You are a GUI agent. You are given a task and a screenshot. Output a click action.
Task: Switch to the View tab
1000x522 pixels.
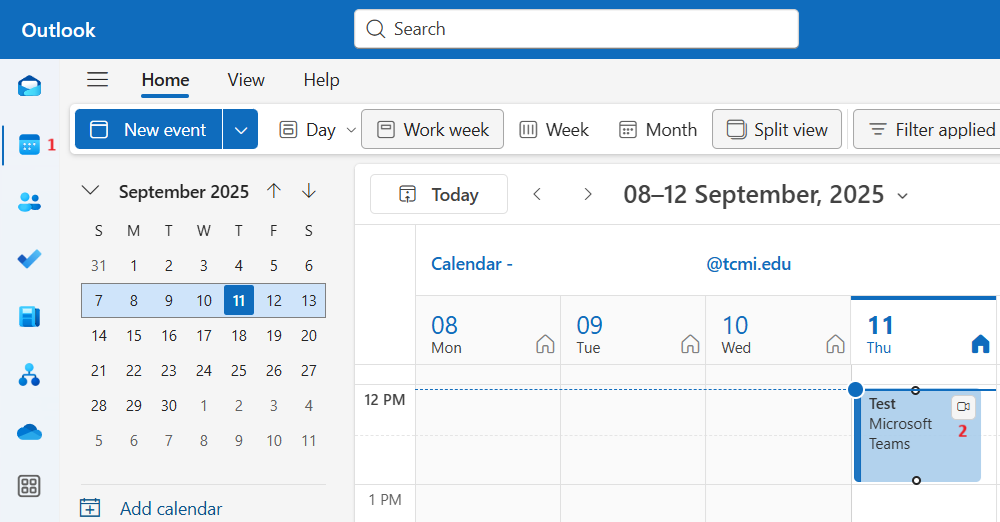246,80
